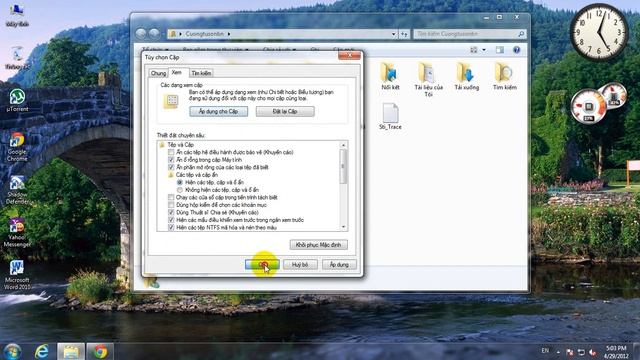
Task: Click the 'Đặt lại Cặp' button
Action: (285, 111)
